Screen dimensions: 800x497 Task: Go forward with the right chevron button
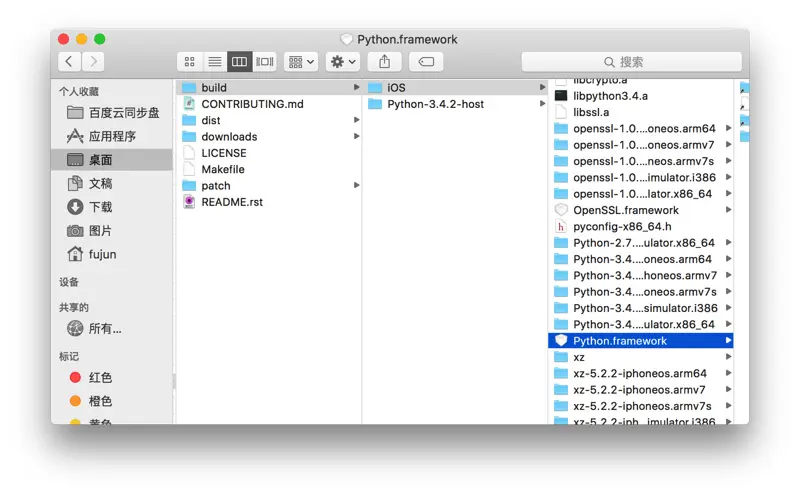(93, 62)
